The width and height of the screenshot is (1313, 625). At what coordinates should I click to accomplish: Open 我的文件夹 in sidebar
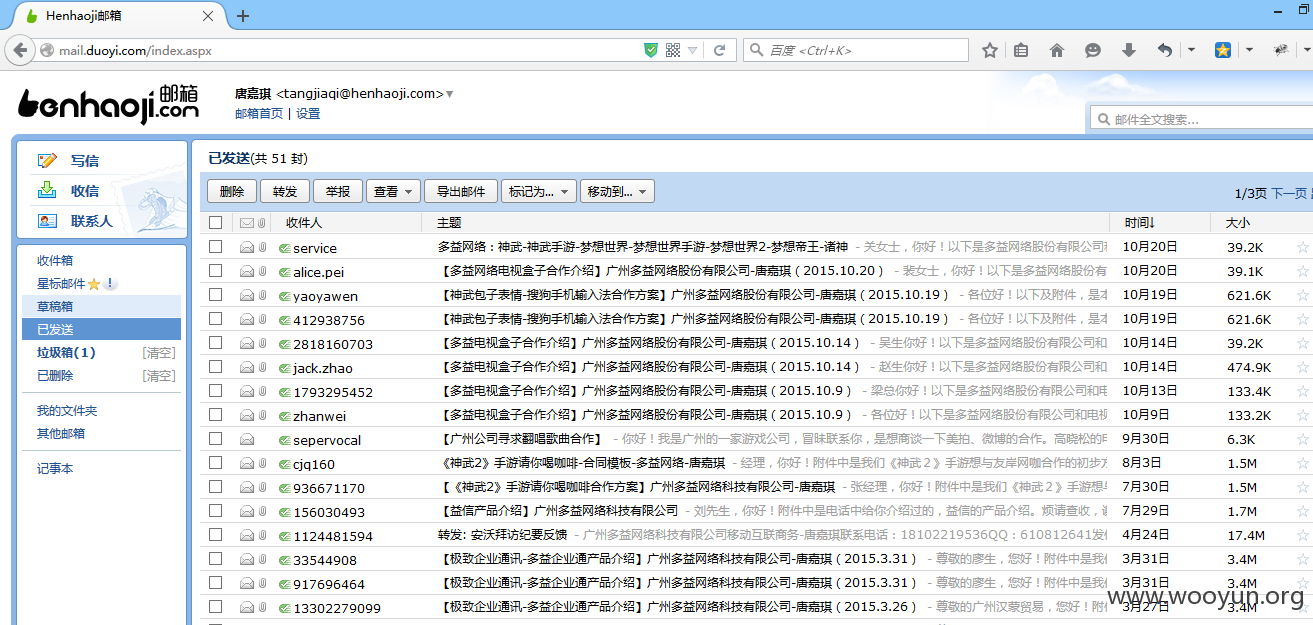67,411
